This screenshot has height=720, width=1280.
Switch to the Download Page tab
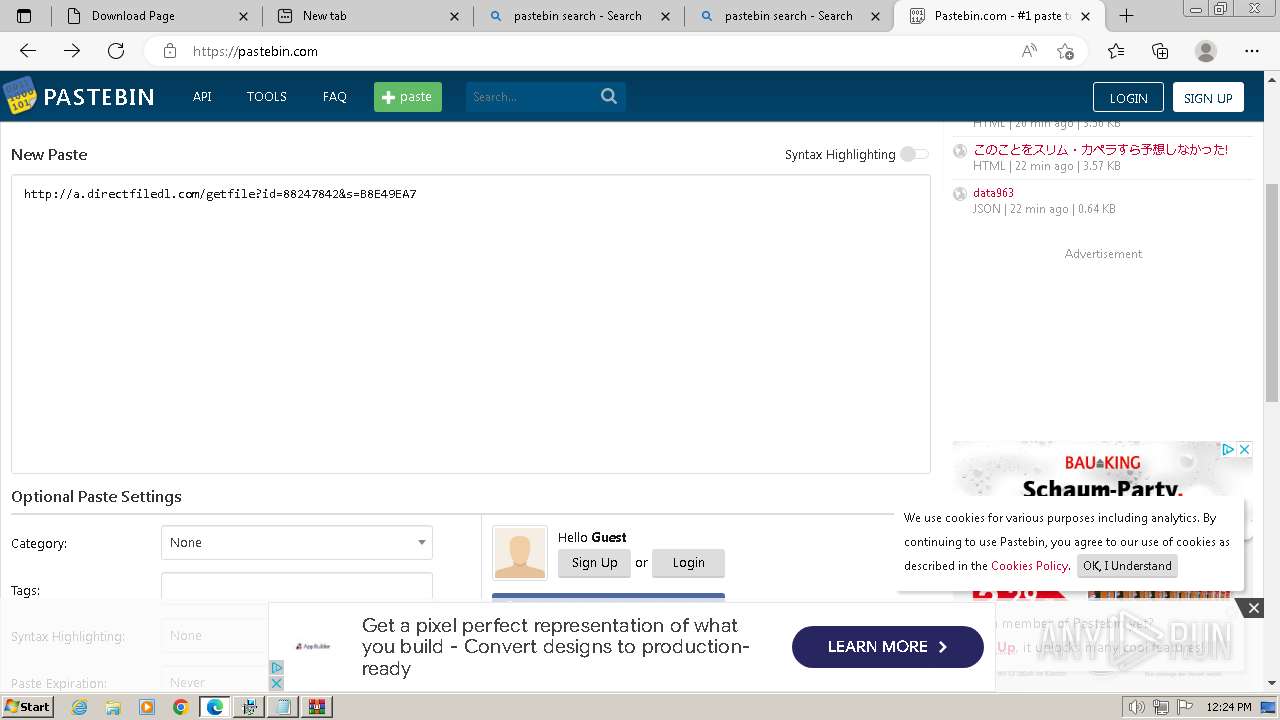[x=157, y=16]
